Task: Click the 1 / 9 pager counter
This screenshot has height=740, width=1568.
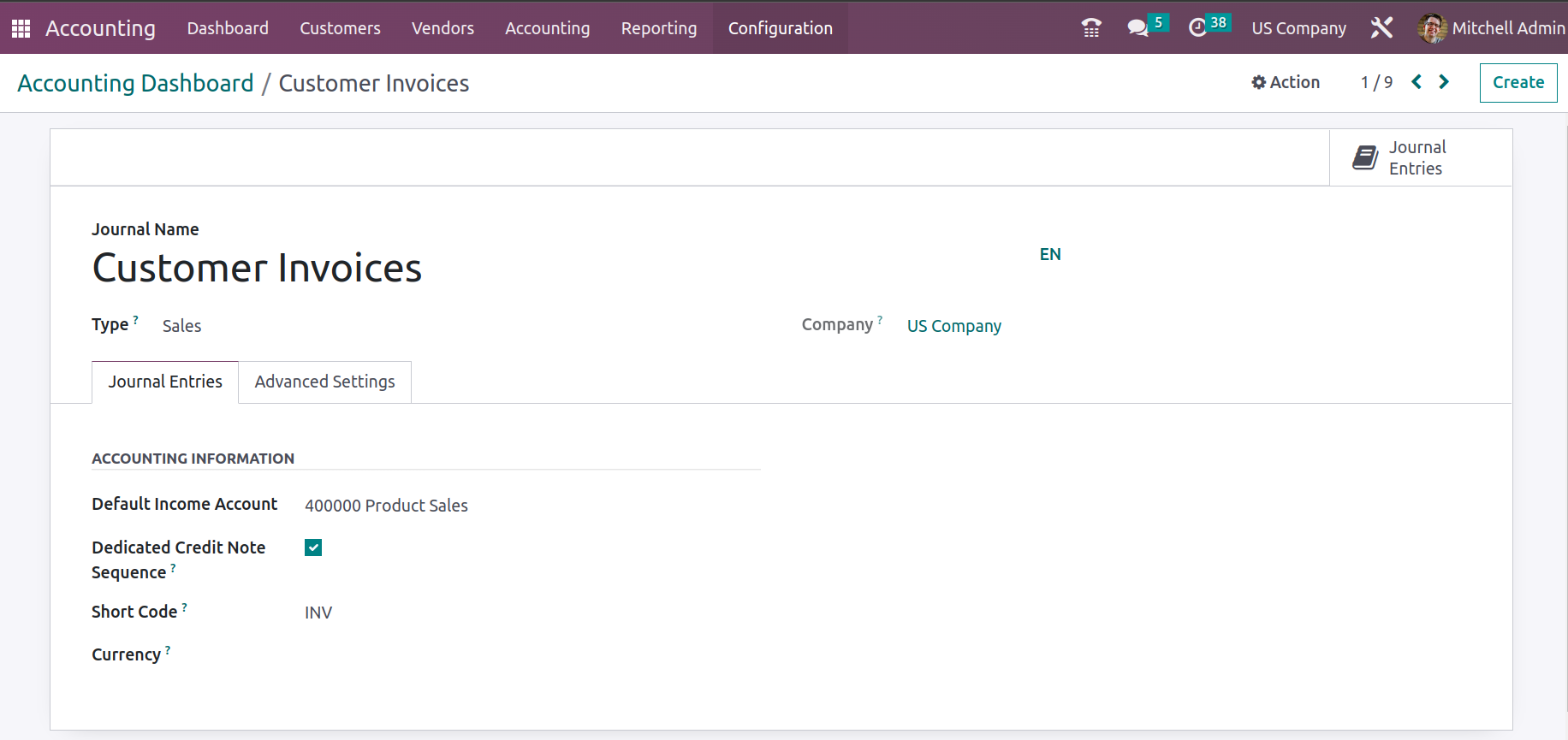Action: (x=1376, y=82)
